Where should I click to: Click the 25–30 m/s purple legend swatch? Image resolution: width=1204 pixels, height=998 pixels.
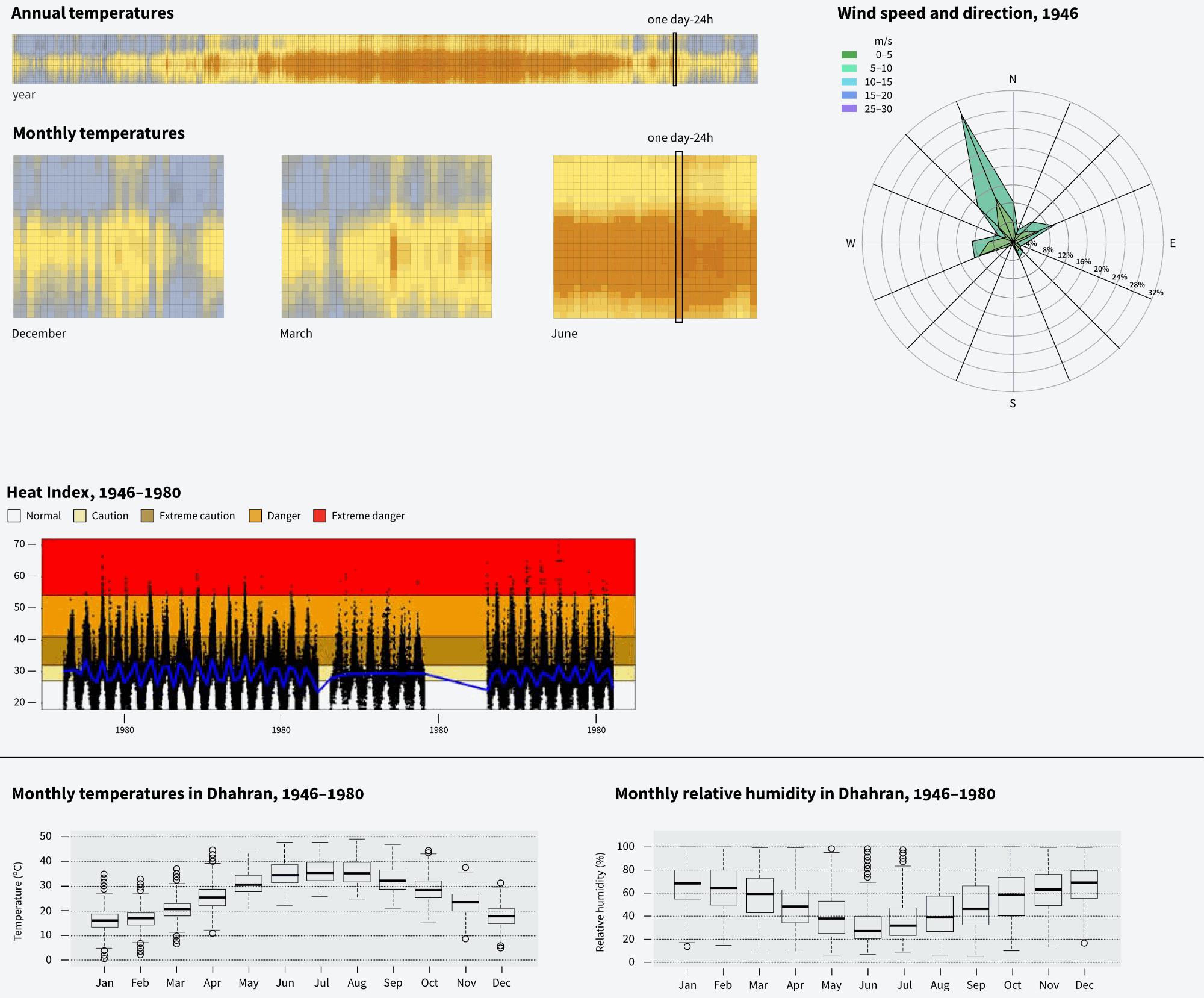coord(849,109)
